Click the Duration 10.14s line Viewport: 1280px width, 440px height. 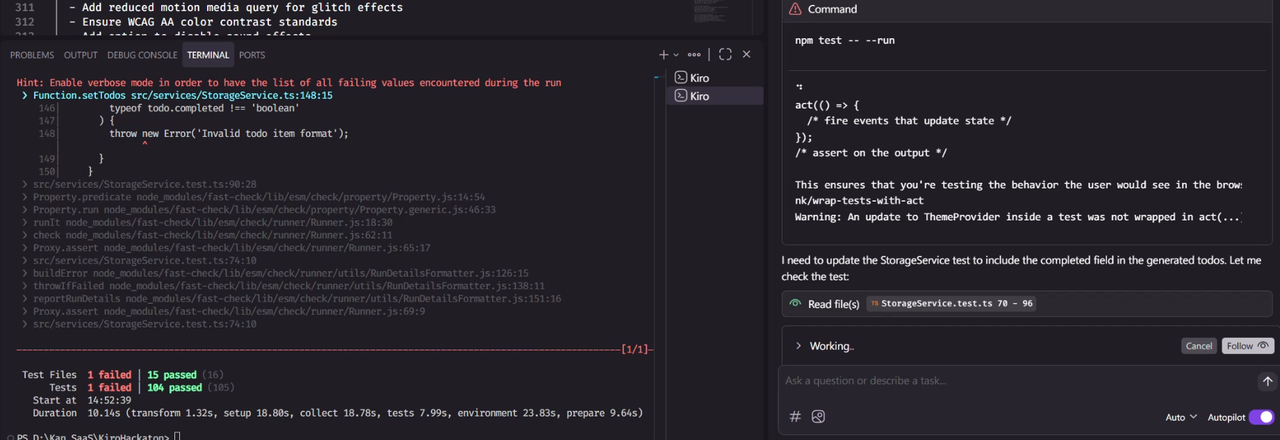point(336,412)
